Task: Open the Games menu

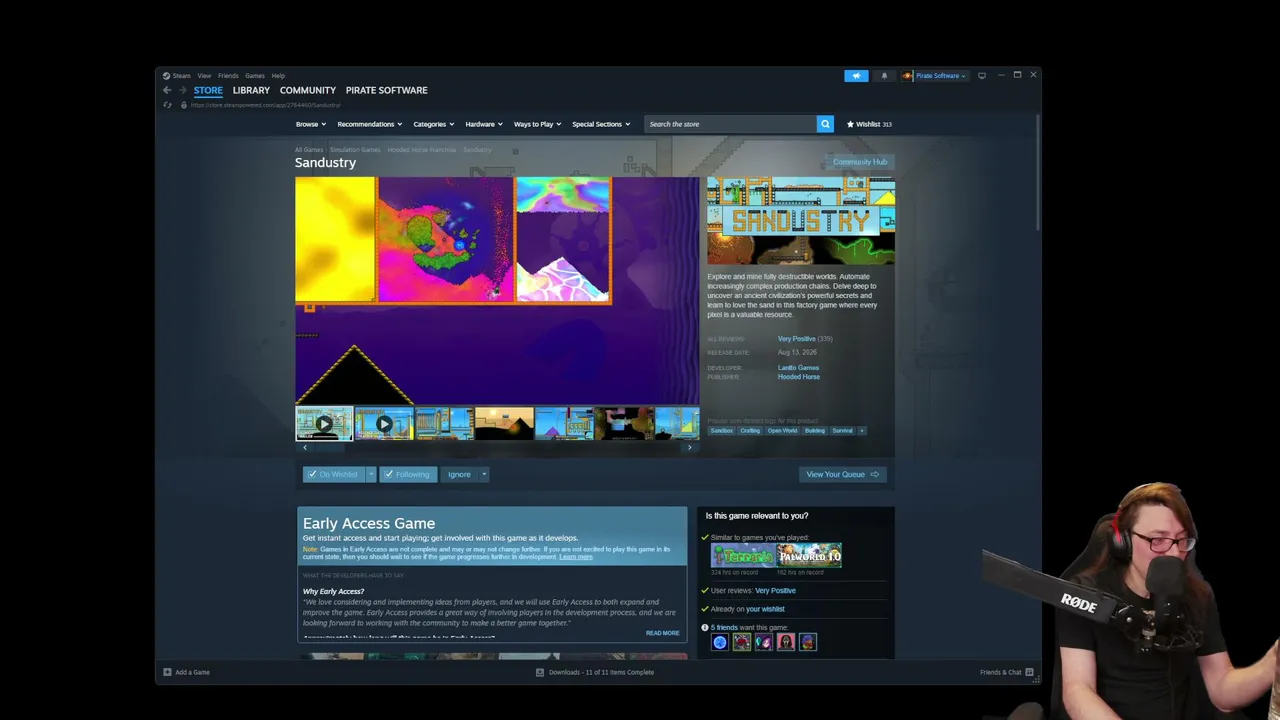Action: point(255,76)
